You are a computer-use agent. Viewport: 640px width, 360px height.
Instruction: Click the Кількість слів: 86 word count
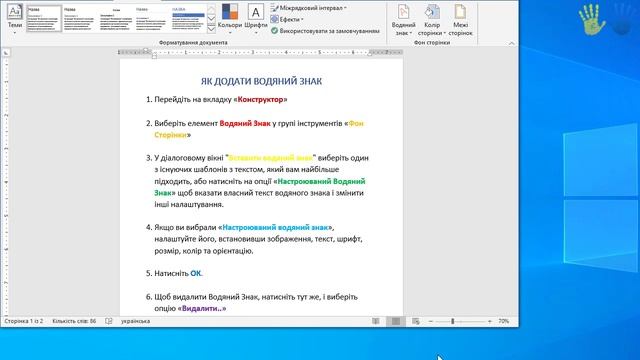tap(74, 321)
